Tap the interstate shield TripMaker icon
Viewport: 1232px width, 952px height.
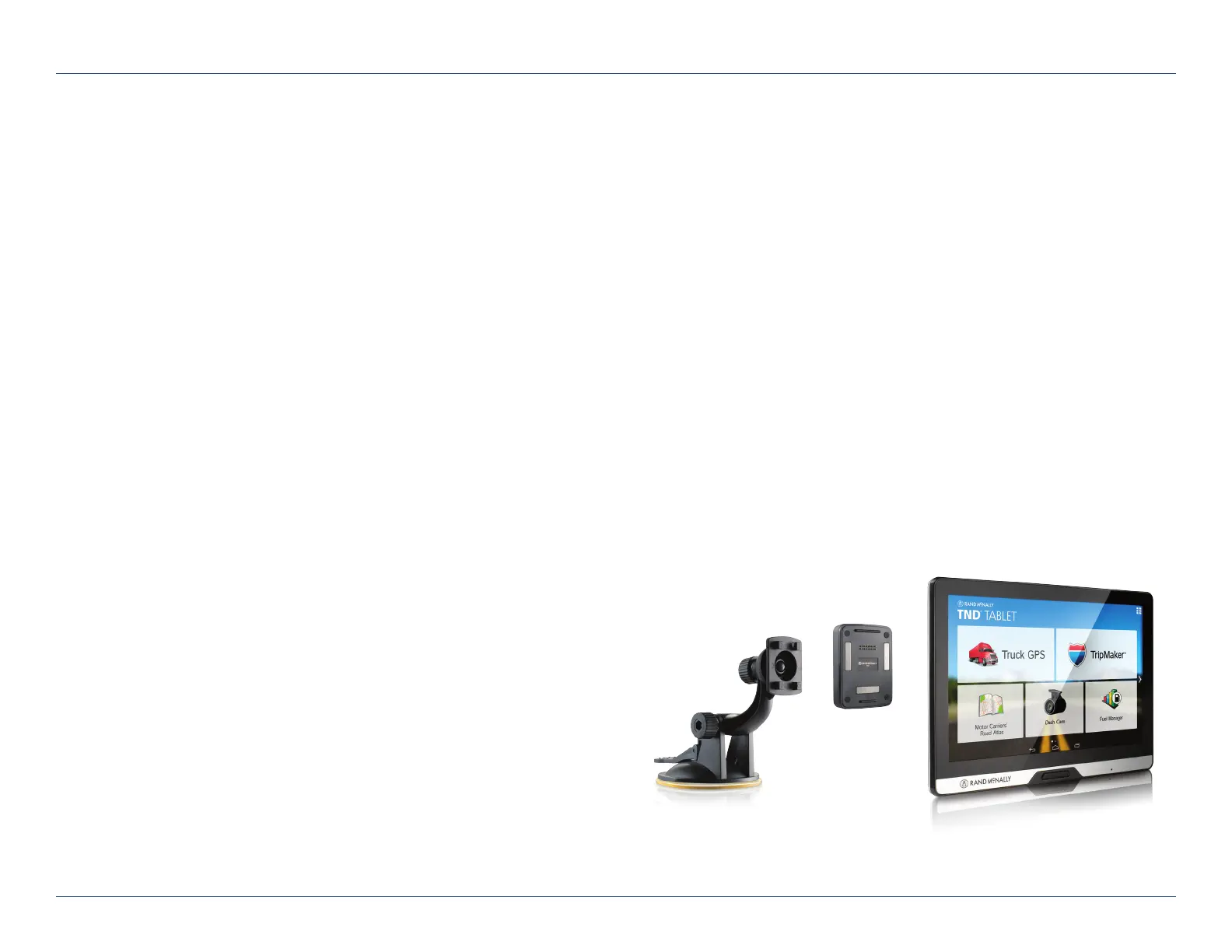(1076, 655)
